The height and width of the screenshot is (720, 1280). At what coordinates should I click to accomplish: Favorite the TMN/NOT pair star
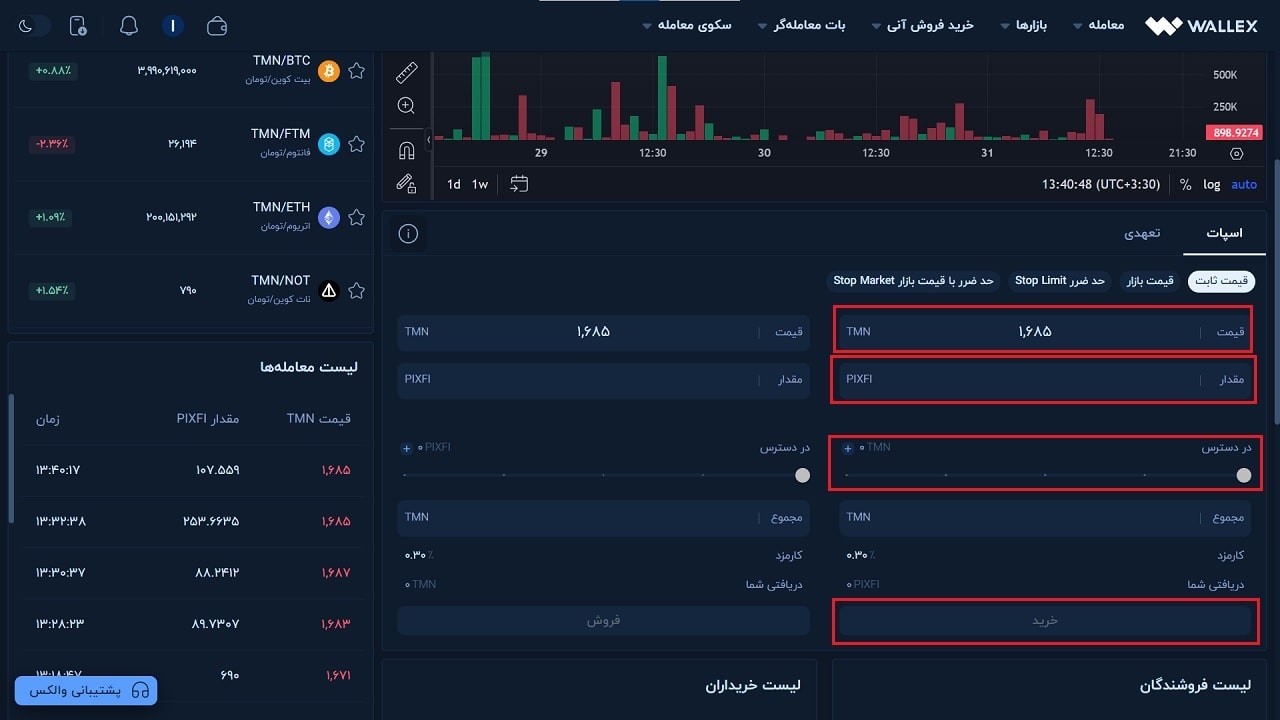(356, 291)
